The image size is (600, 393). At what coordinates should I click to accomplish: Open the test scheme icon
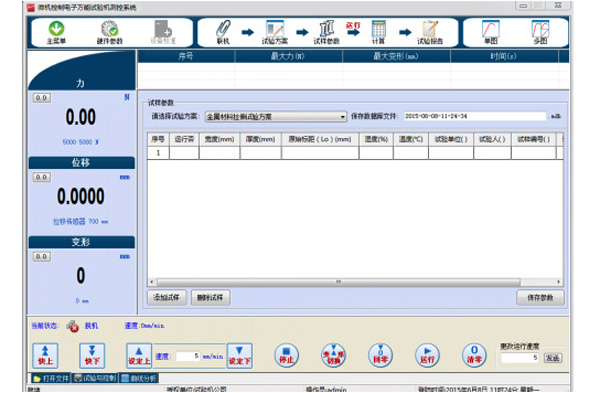[275, 29]
